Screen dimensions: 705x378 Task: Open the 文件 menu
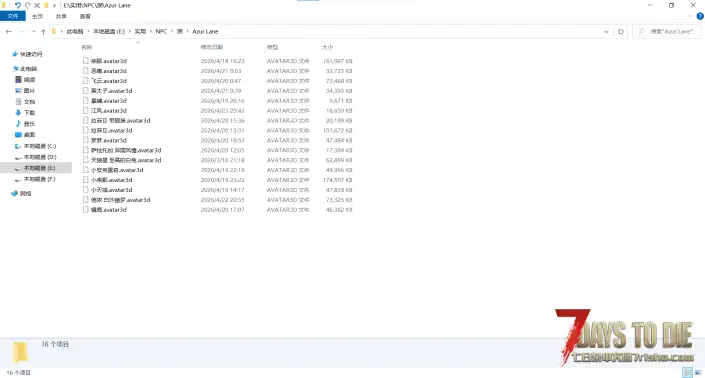pyautogui.click(x=13, y=16)
